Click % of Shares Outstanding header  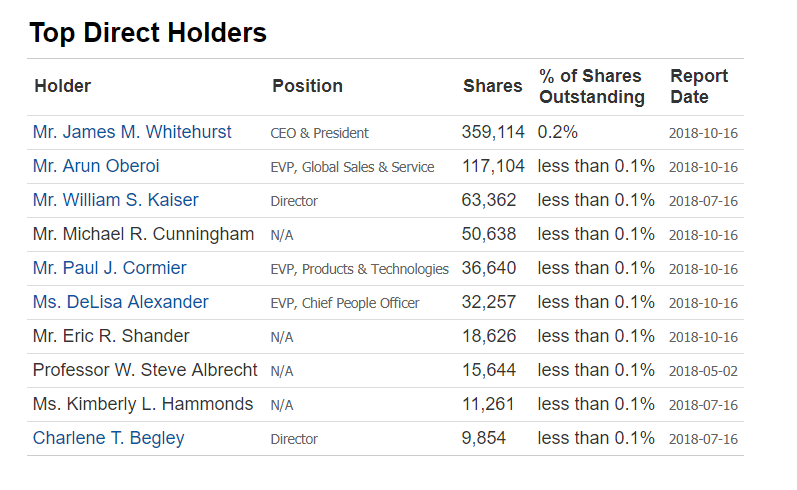pyautogui.click(x=592, y=87)
